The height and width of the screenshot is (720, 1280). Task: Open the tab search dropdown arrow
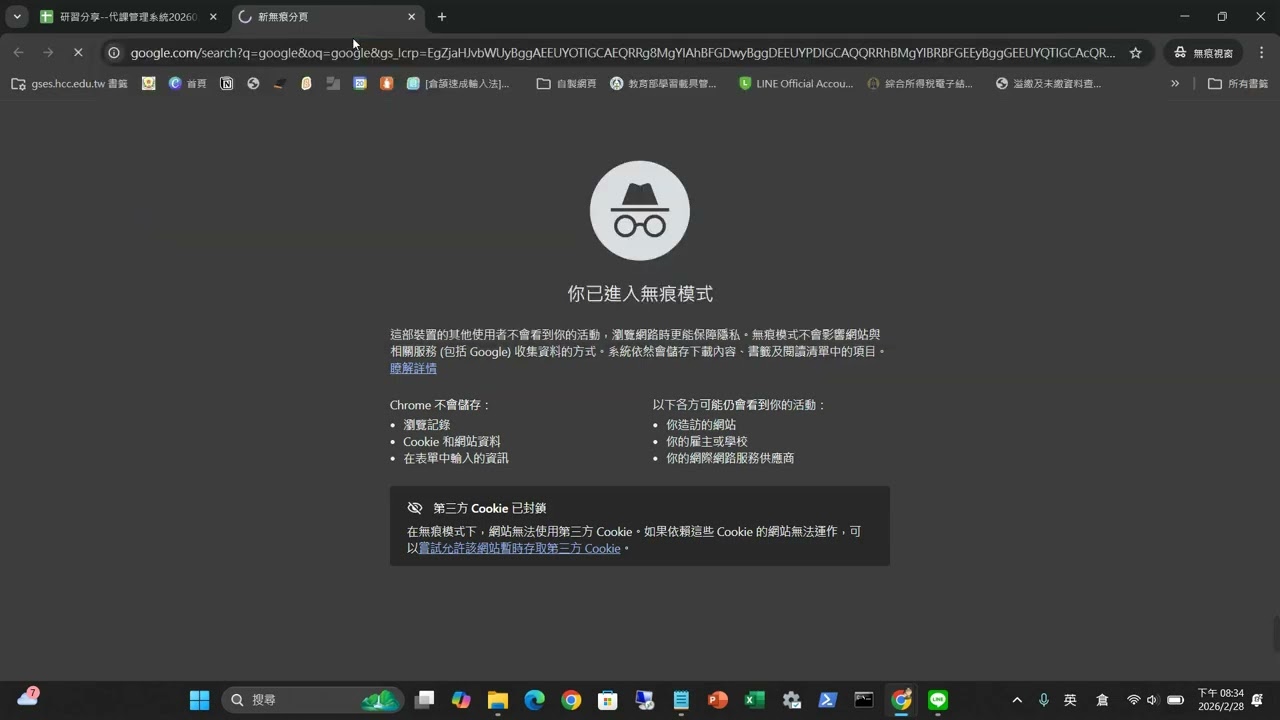coord(17,17)
